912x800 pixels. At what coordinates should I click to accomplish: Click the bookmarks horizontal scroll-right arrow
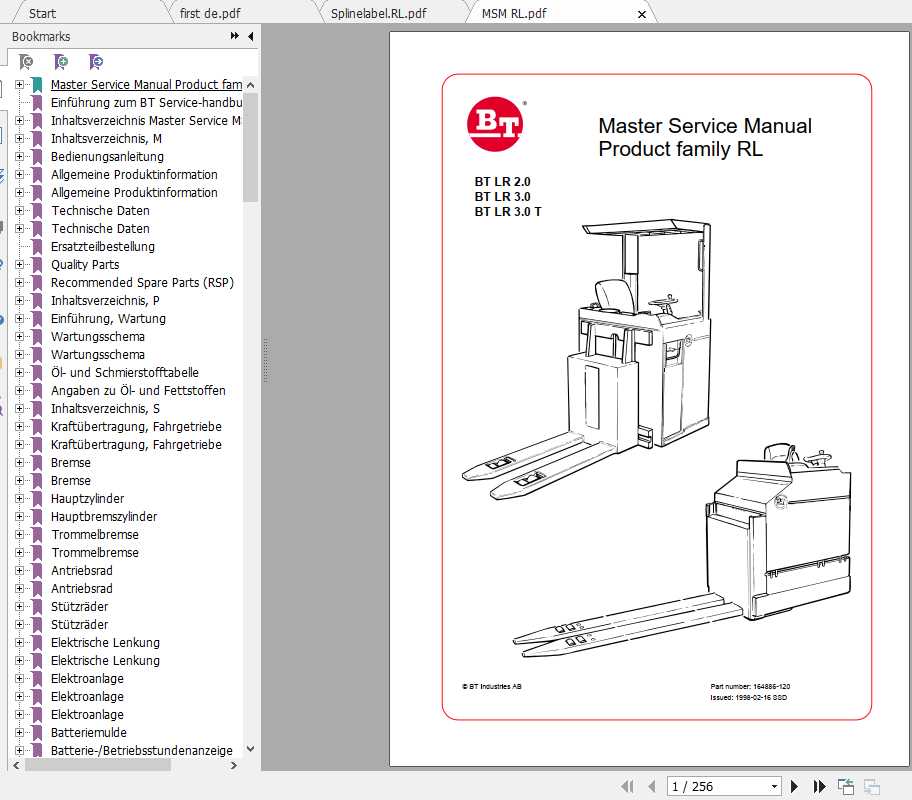[234, 766]
